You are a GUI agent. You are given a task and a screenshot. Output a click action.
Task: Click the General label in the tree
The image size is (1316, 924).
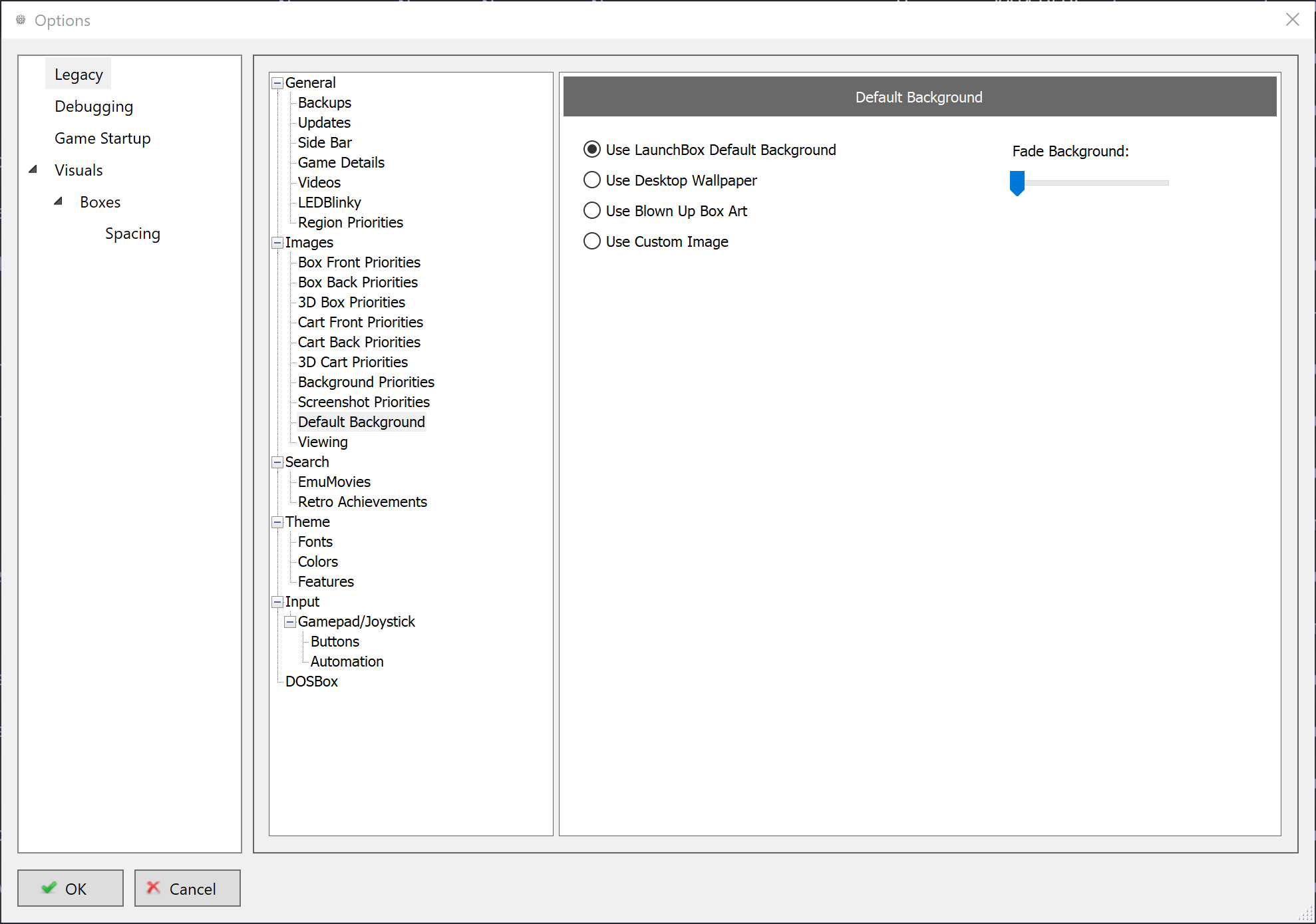pos(310,83)
